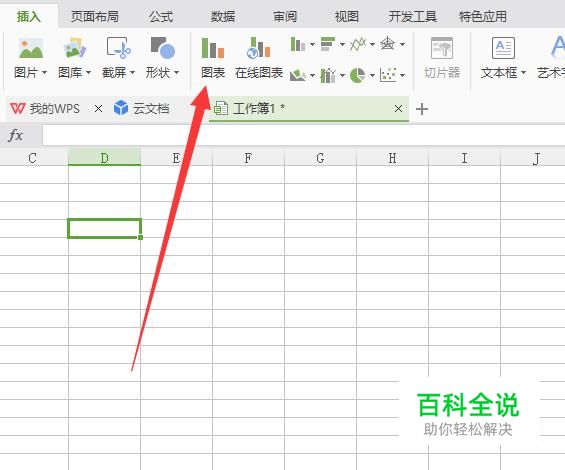
Task: Click the fx insert function button
Action: pyautogui.click(x=15, y=135)
